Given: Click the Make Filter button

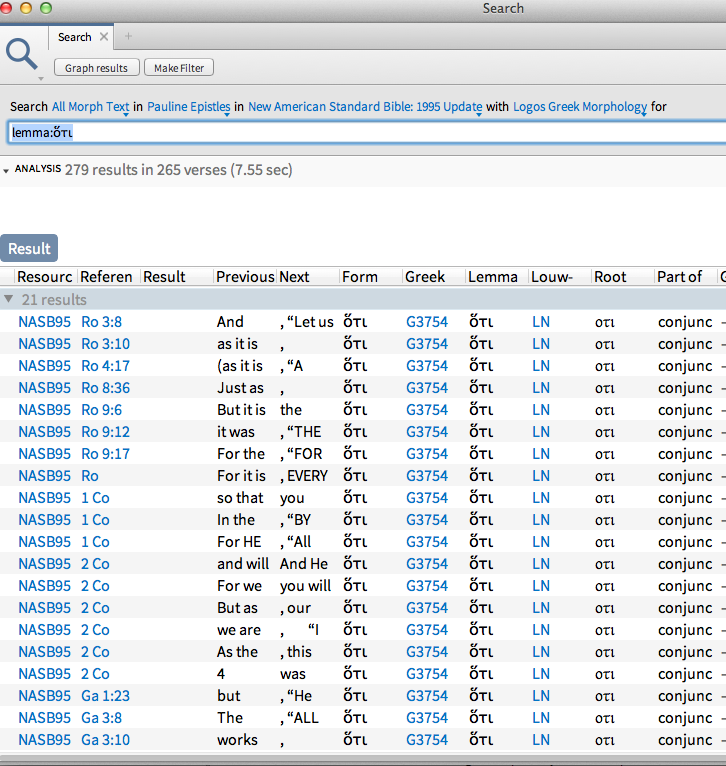Looking at the screenshot, I should [179, 68].
